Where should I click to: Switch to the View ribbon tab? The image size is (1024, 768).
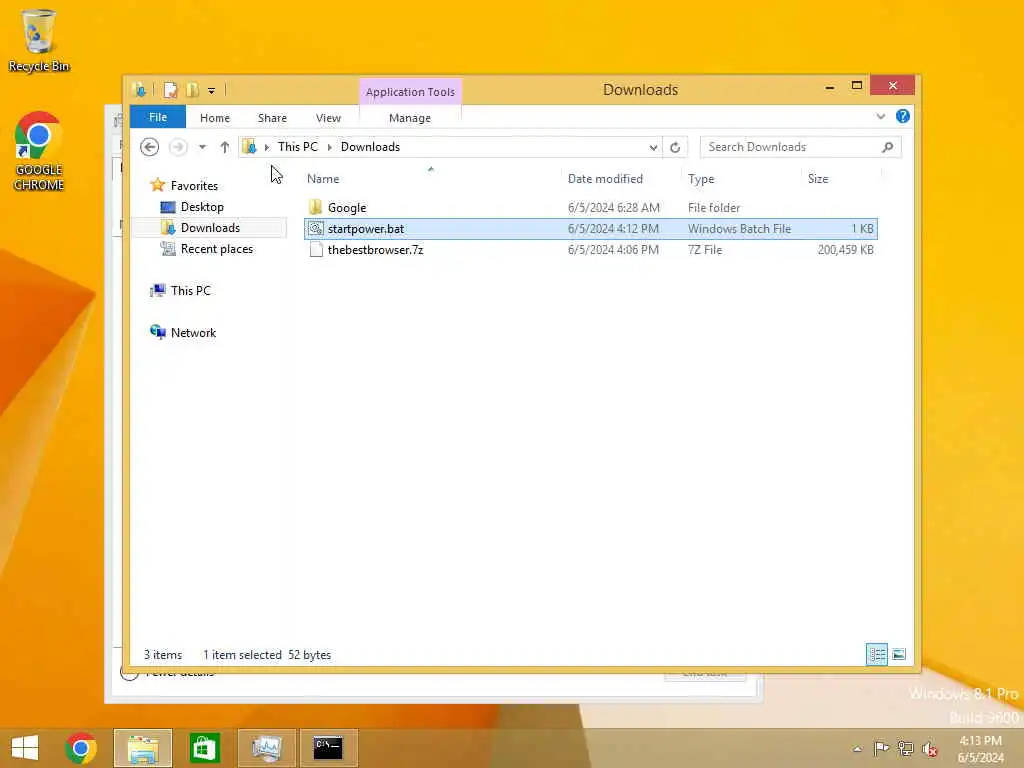(328, 118)
